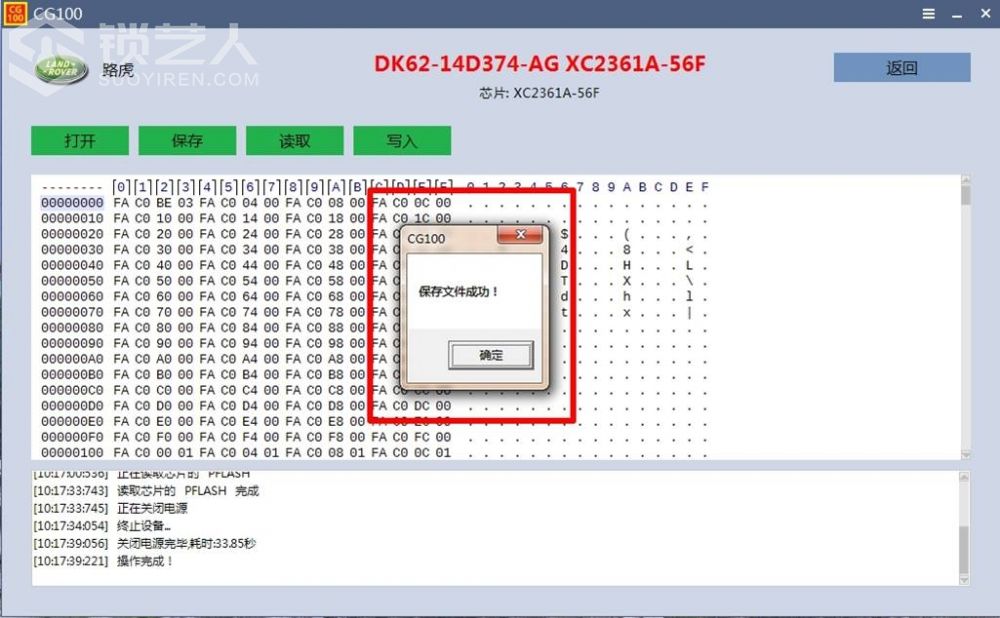1000x618 pixels.
Task: Click the ASCII column header letter F
Action: [x=705, y=187]
